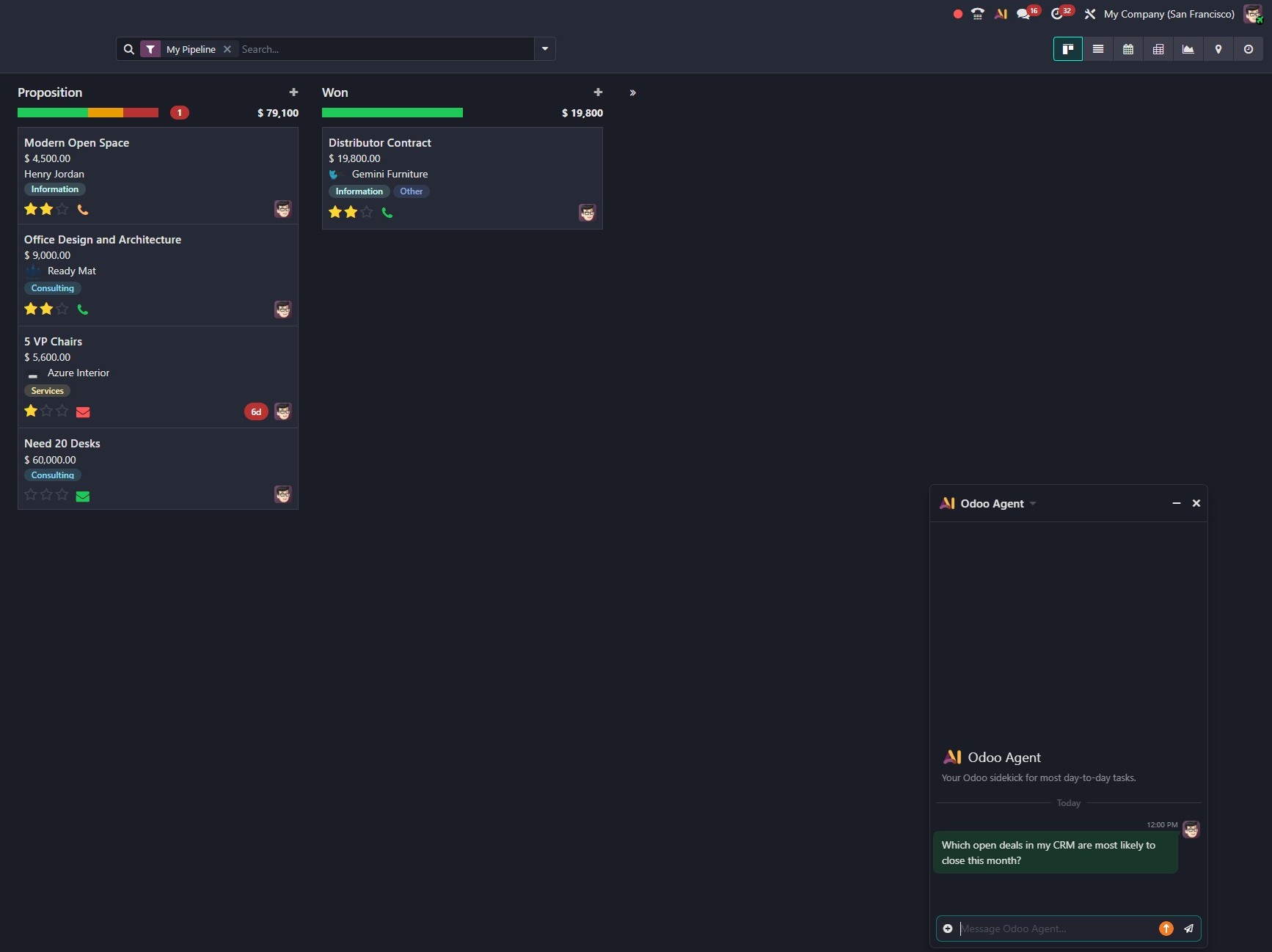Open orange phone activity on Modern Open Space
The image size is (1272, 952).
point(83,210)
